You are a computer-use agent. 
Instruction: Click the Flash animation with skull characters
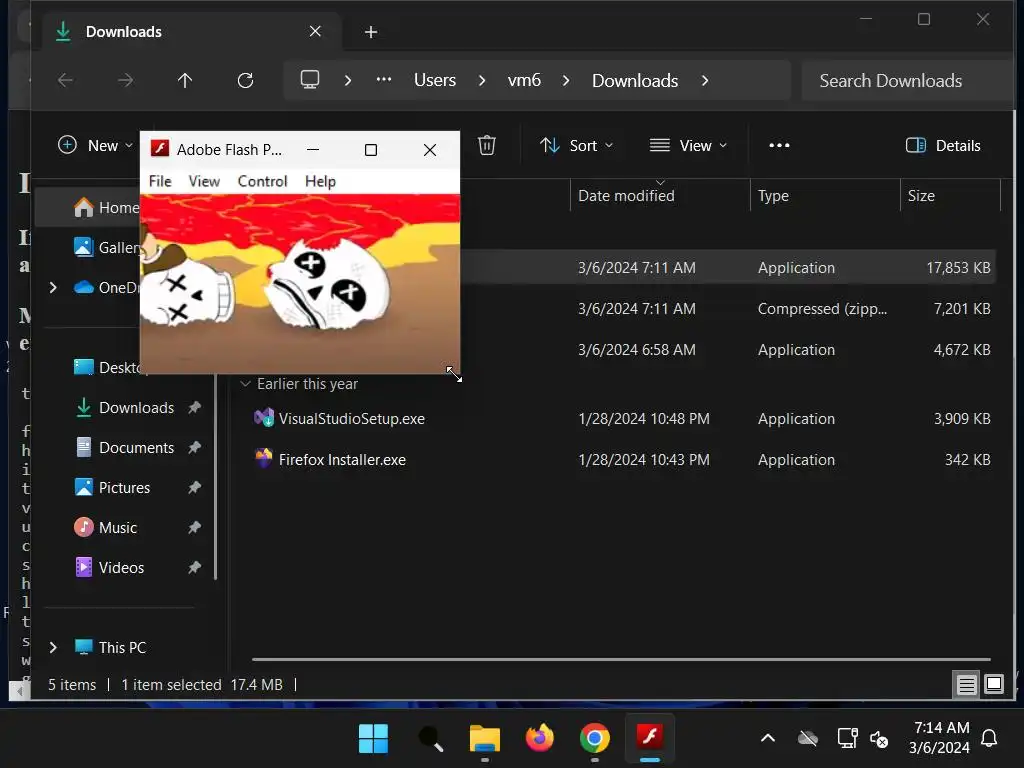[x=300, y=283]
